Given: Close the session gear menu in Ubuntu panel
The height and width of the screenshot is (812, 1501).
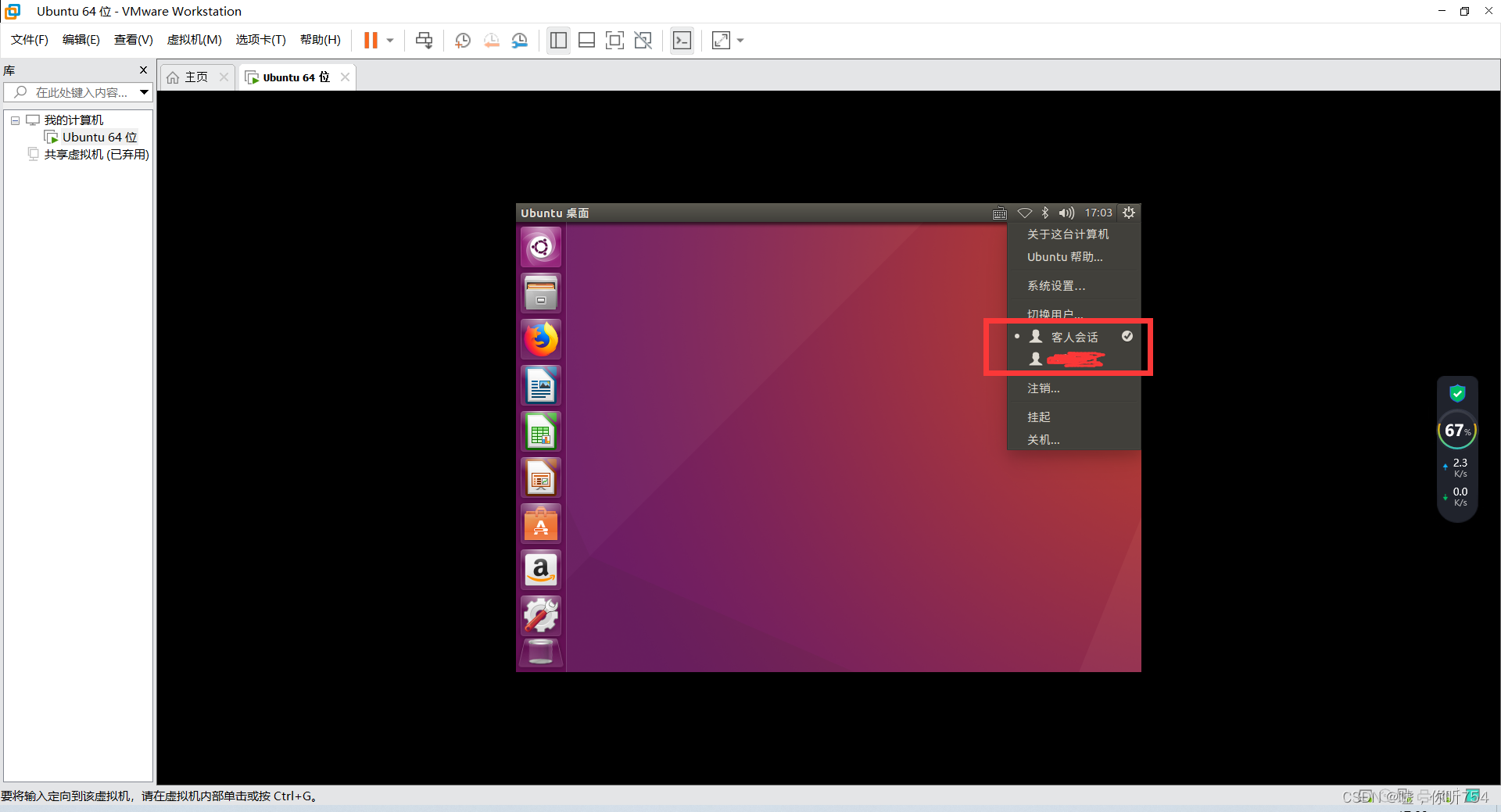Looking at the screenshot, I should click(x=1129, y=213).
